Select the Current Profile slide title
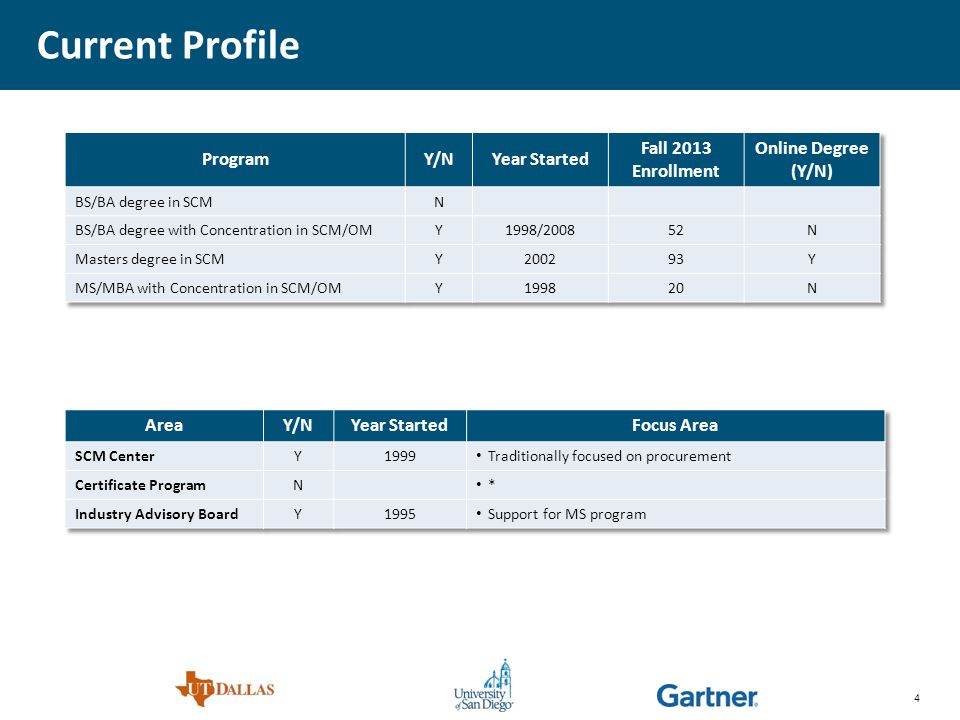The height and width of the screenshot is (720, 960). pos(168,45)
